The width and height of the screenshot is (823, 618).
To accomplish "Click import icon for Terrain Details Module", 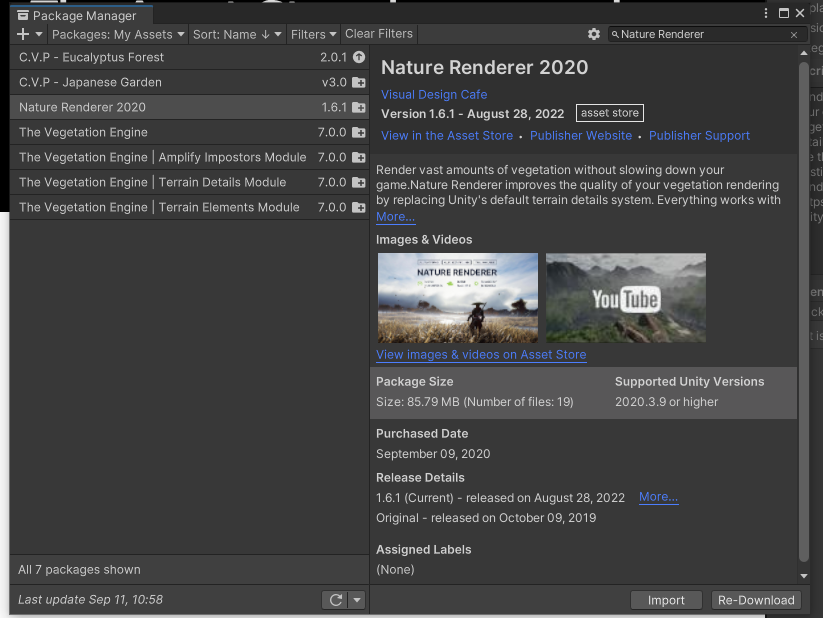I will click(x=358, y=183).
